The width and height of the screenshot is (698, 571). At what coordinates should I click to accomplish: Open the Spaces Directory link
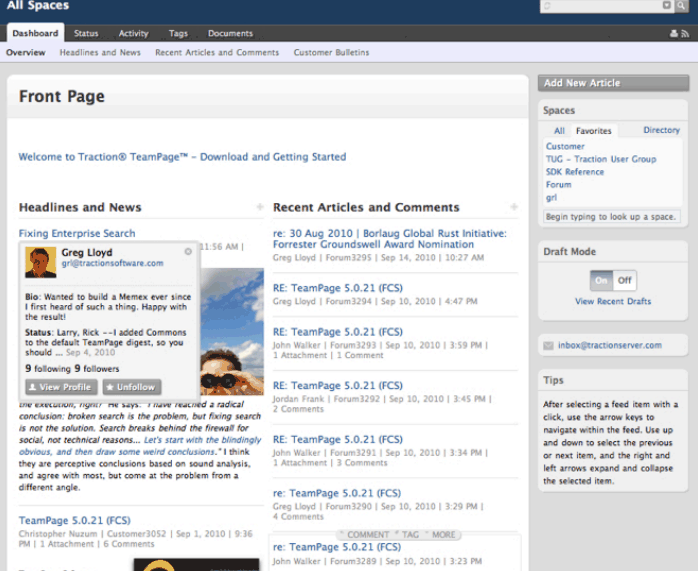[661, 130]
